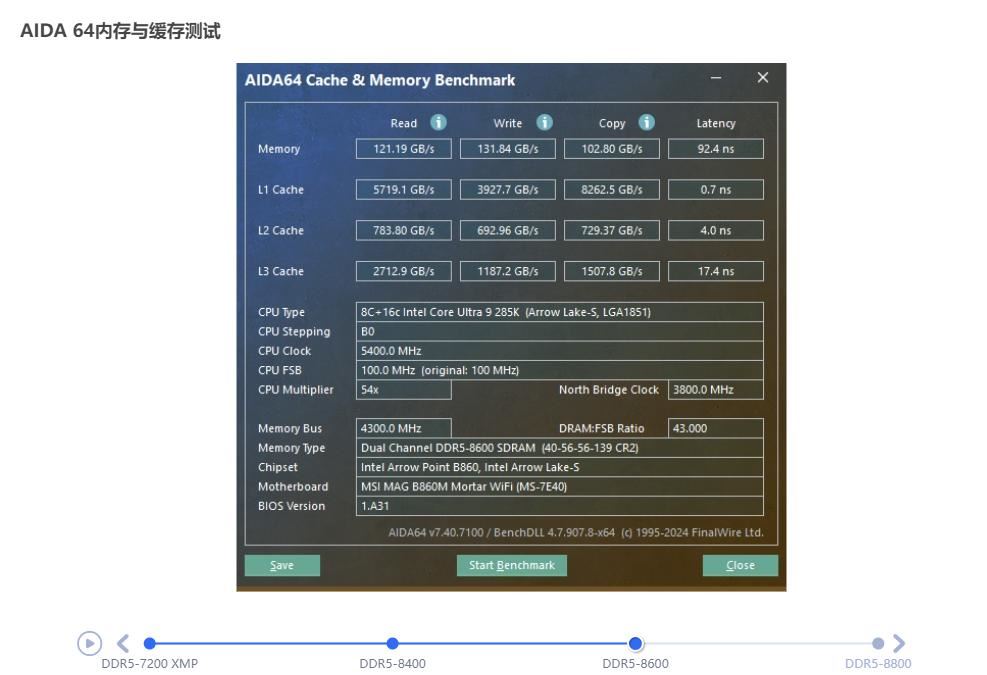Click the Memory Type DDR5-8600 field

[x=560, y=448]
